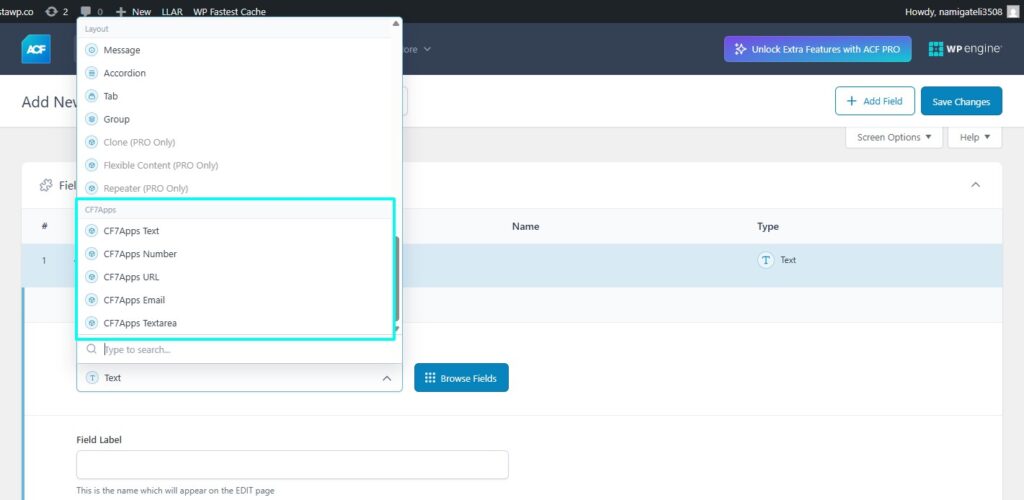Screen dimensions: 1024x500
Task: Collapse the Fields panel with chevron
Action: click(x=976, y=185)
